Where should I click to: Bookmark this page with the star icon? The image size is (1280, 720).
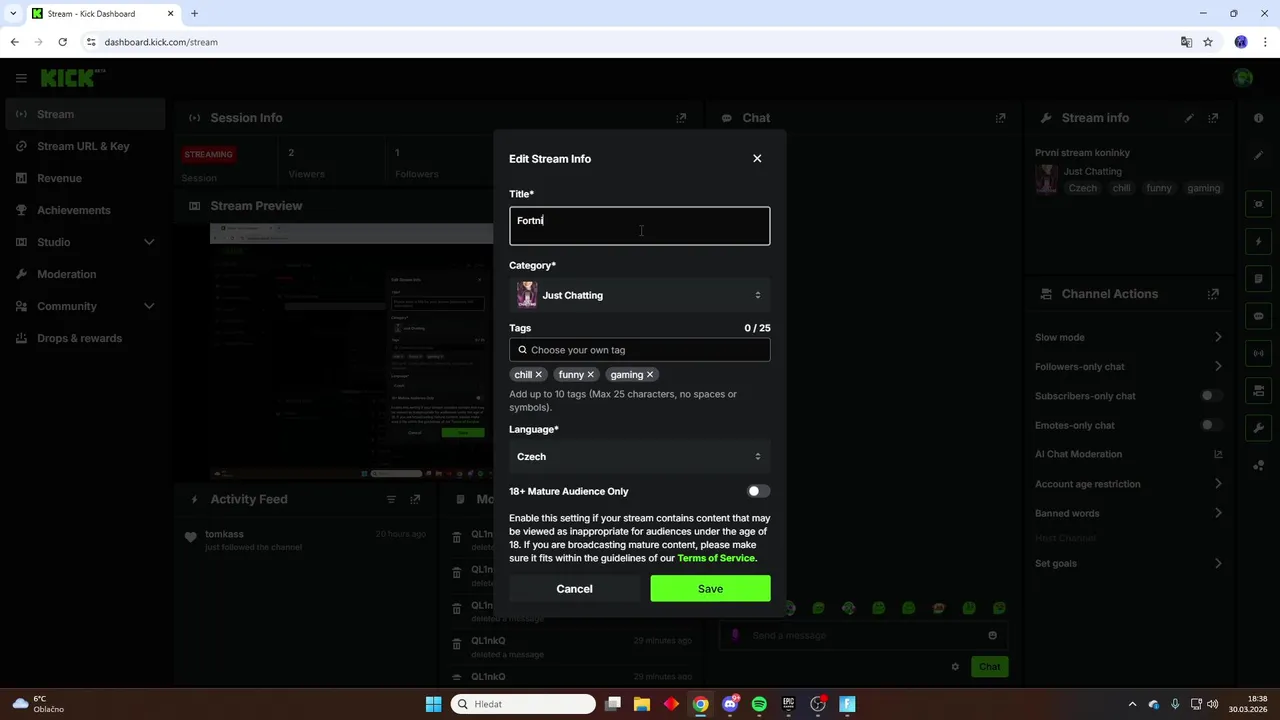pos(1208,42)
